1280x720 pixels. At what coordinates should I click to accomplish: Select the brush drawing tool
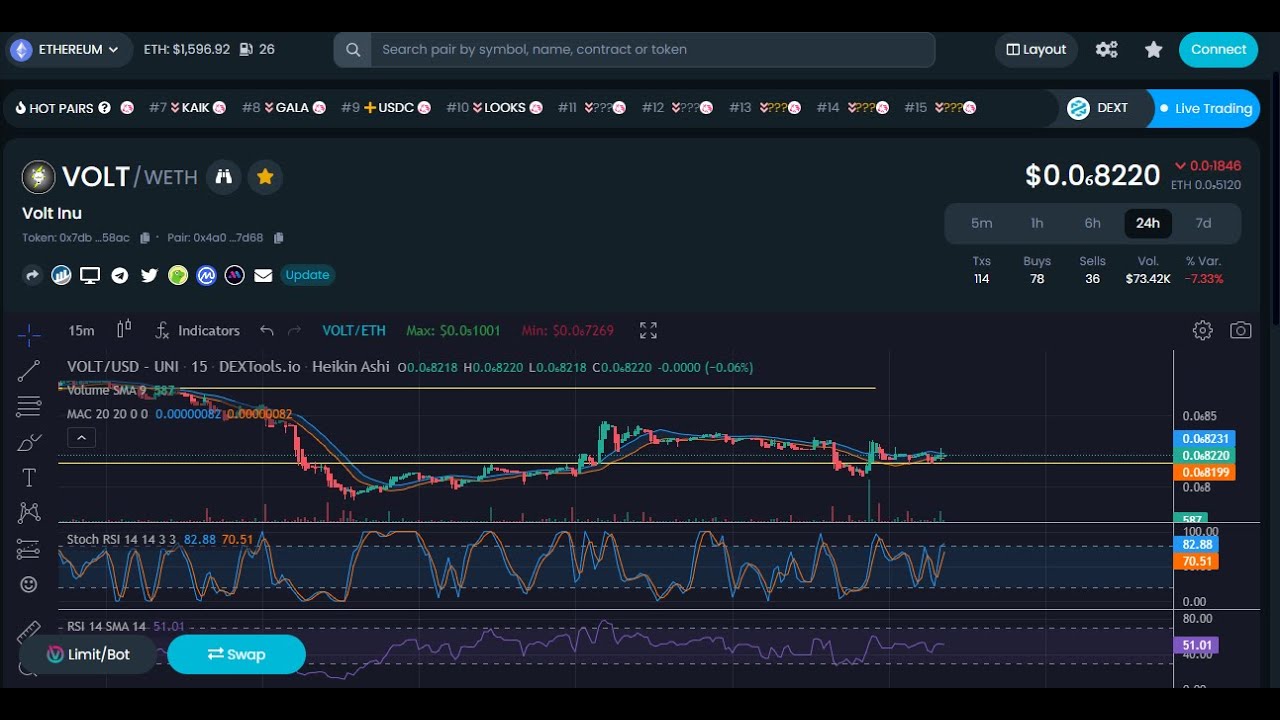click(29, 442)
